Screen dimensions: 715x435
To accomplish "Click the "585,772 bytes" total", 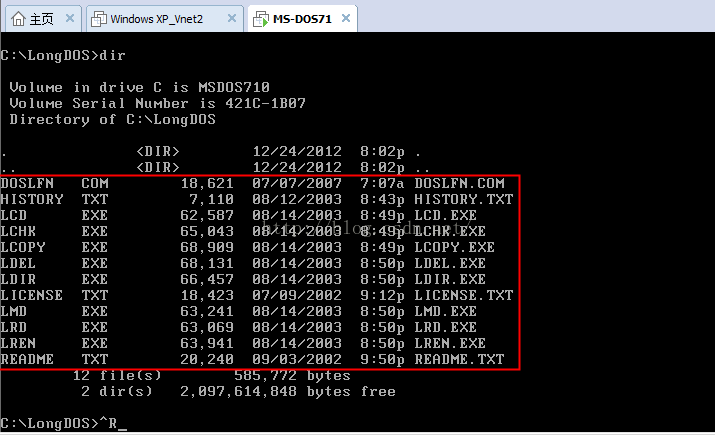I will [x=292, y=375].
